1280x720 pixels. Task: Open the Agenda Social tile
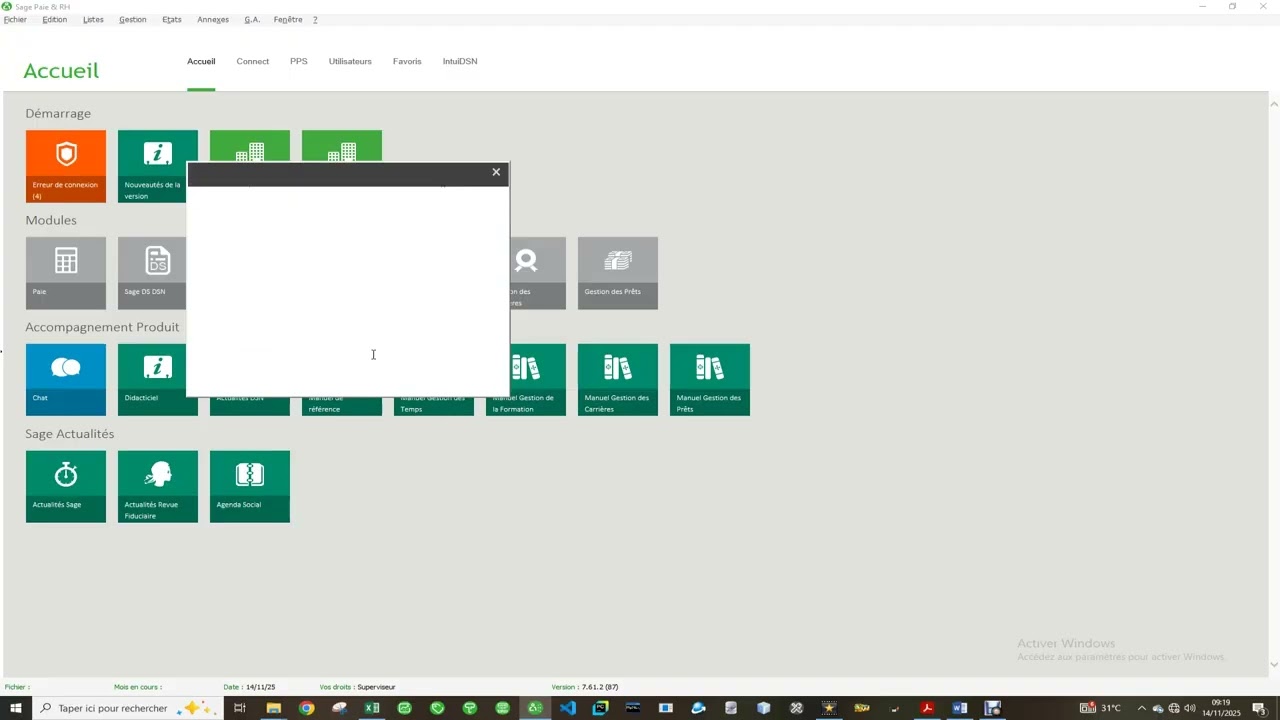pyautogui.click(x=250, y=486)
